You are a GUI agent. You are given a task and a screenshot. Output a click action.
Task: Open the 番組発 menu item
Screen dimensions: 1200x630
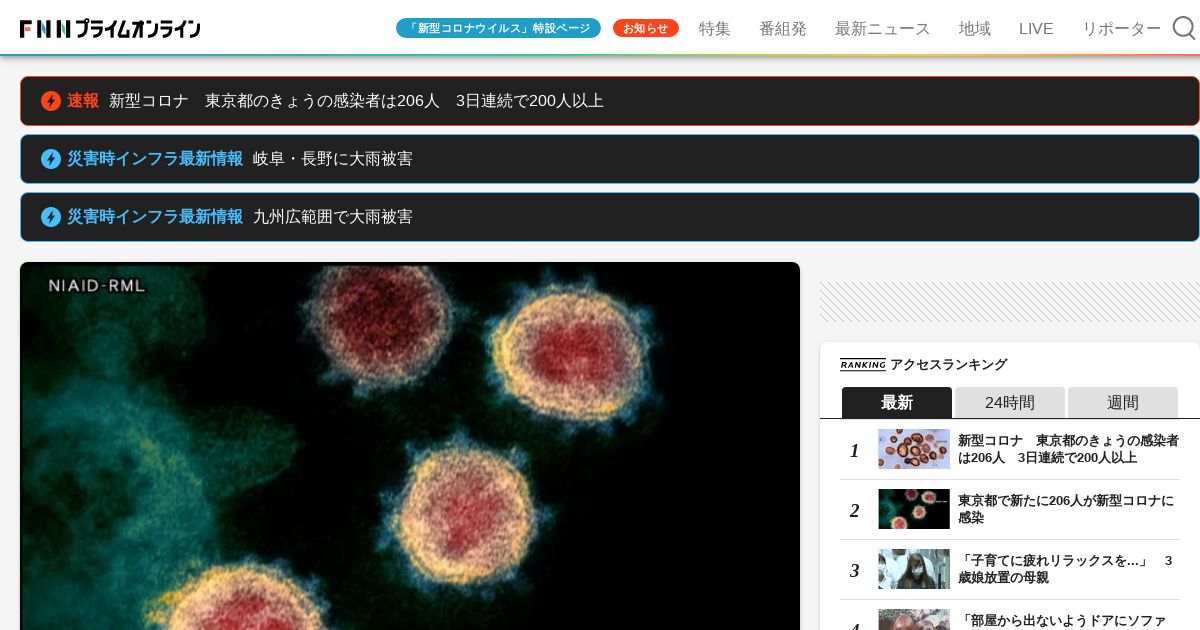(783, 29)
